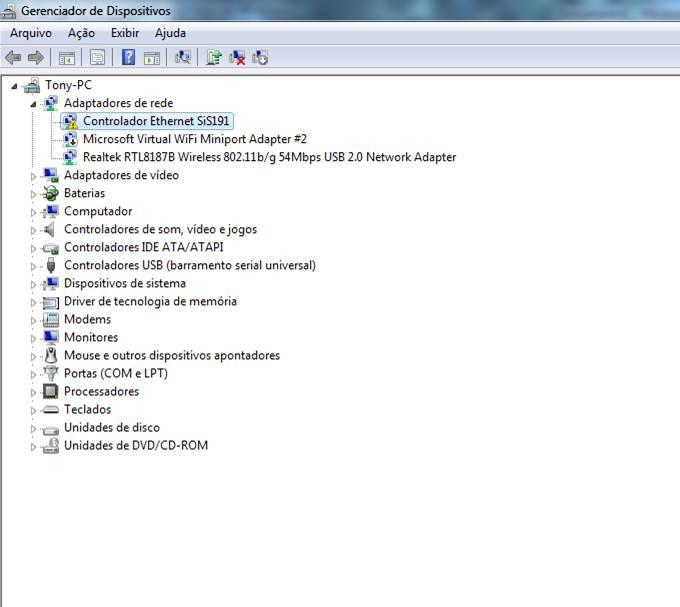Open the Arquivo menu
The image size is (680, 607).
click(31, 33)
